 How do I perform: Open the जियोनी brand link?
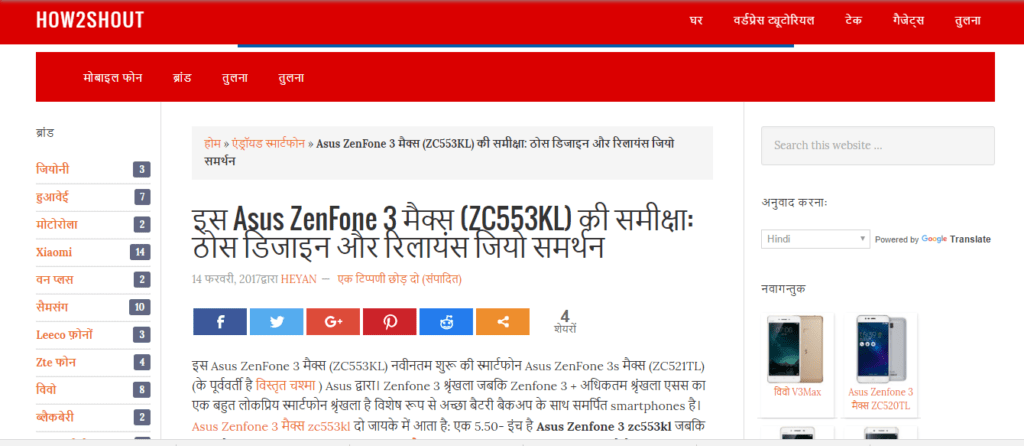click(53, 169)
